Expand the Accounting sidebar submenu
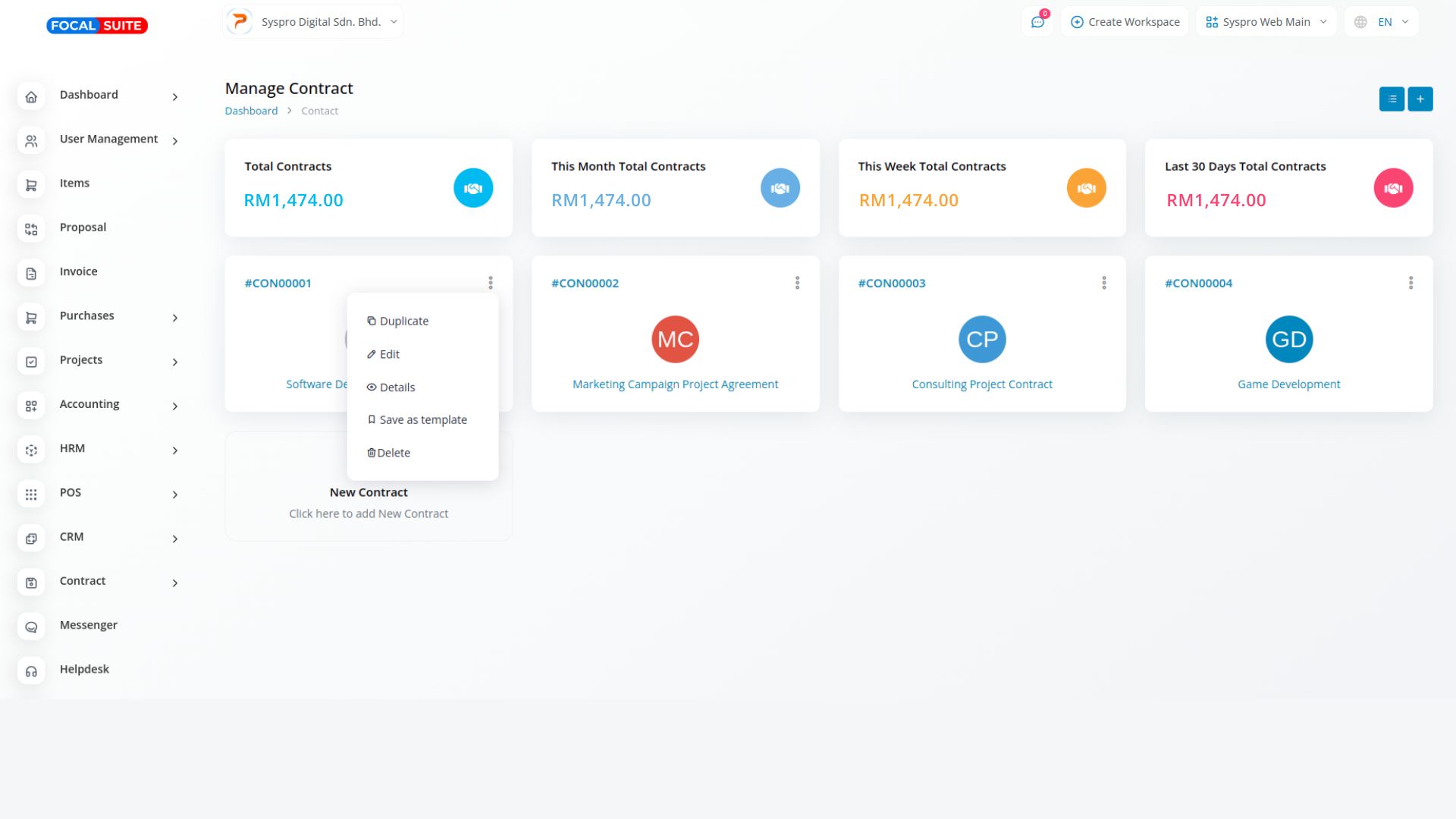Screen dimensions: 1456x819 (x=174, y=406)
